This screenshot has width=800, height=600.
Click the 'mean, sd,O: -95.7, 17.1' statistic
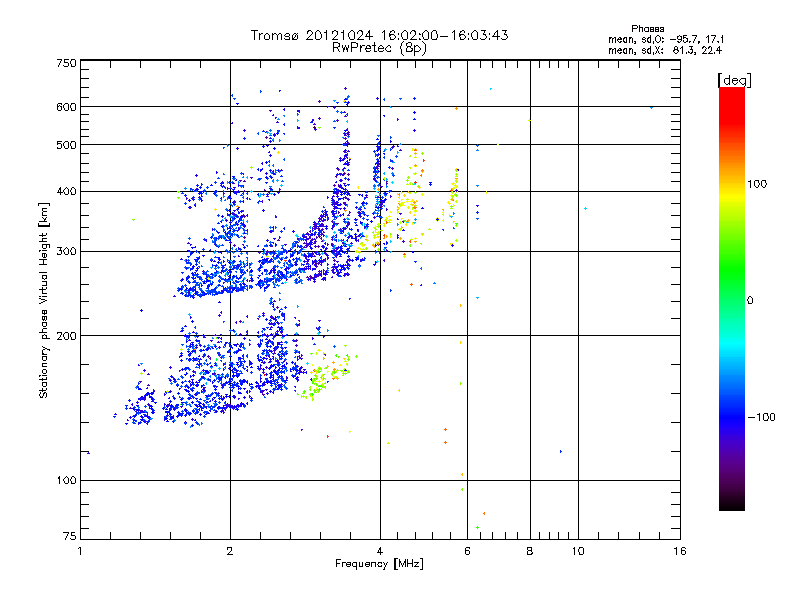[666, 39]
